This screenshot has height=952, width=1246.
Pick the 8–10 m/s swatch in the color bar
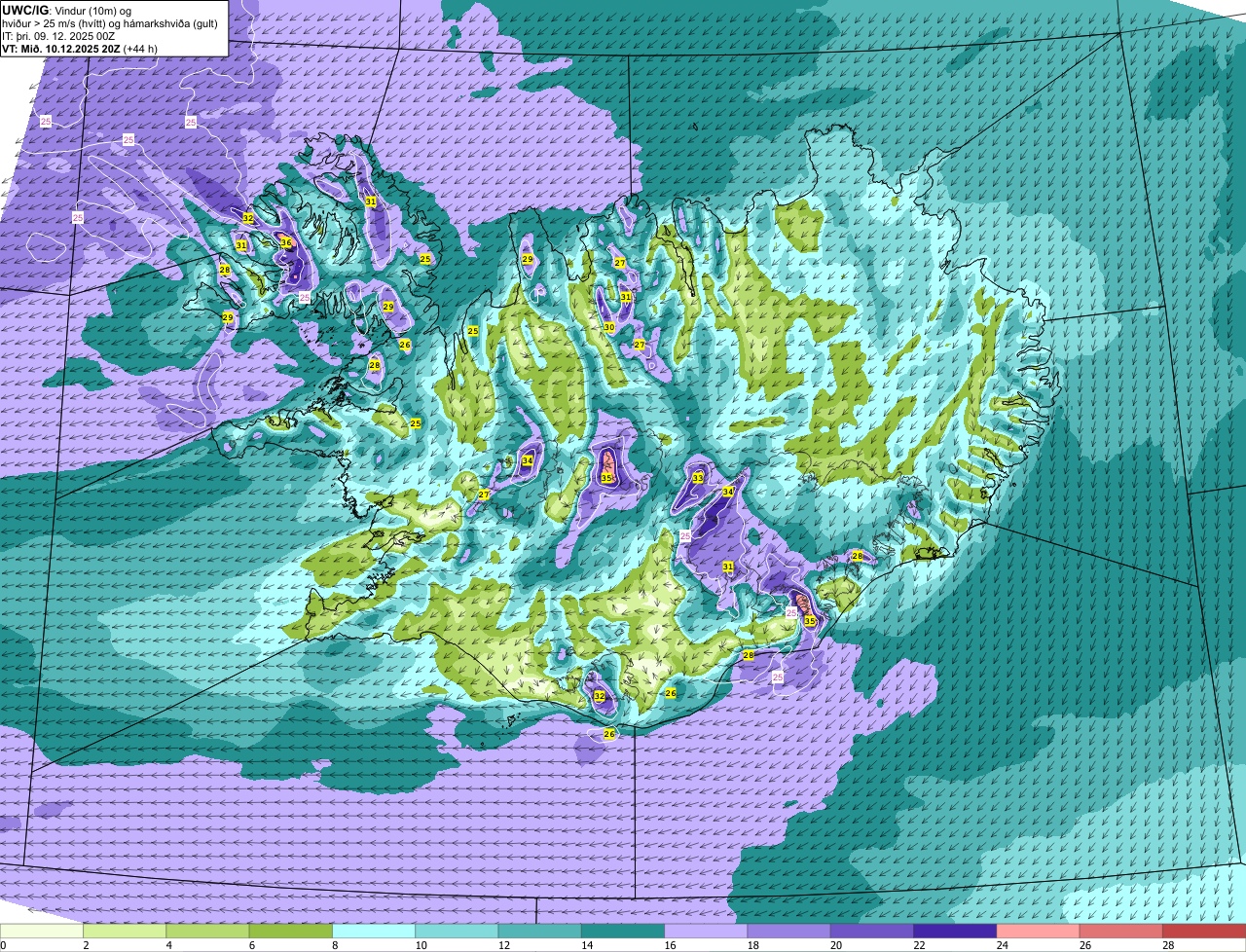[x=374, y=932]
